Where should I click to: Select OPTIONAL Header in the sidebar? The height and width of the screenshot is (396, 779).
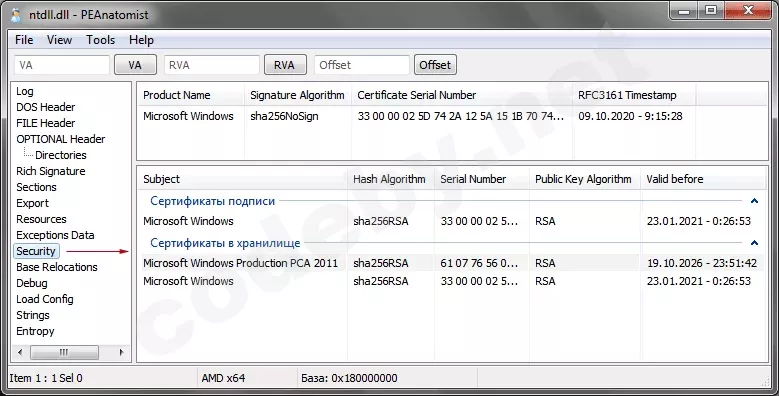coord(61,139)
